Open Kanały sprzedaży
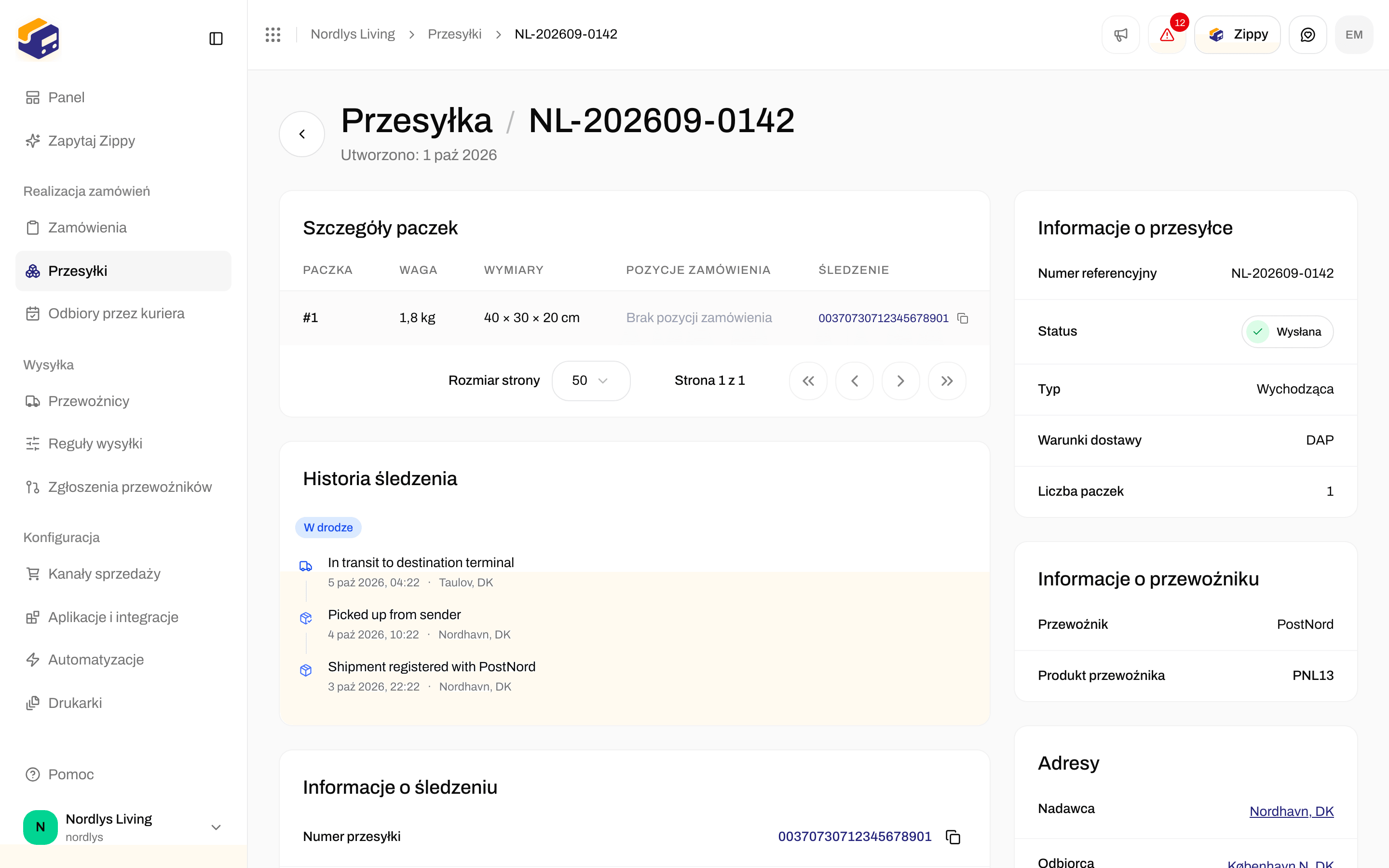 (x=123, y=574)
